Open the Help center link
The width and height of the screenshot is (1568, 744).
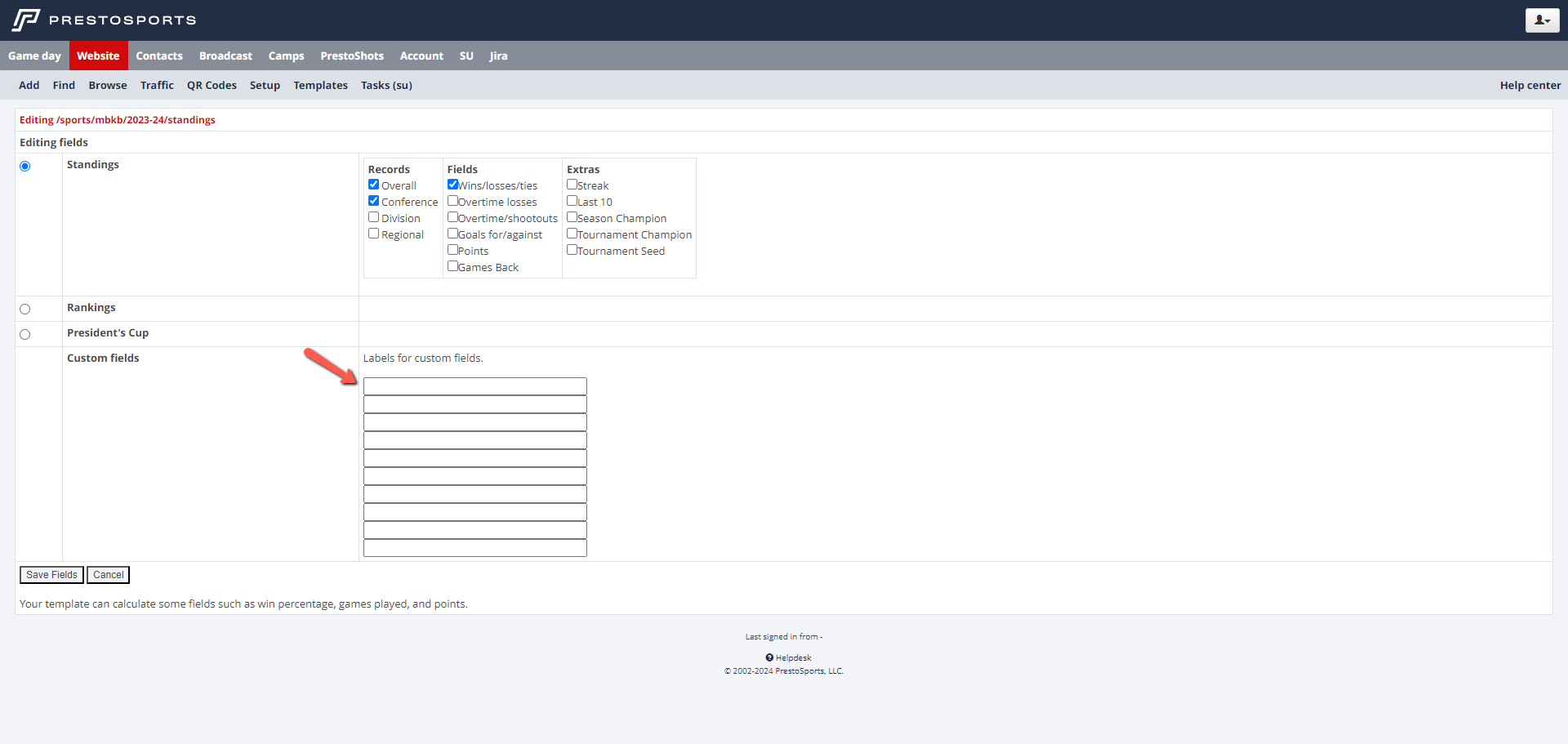(1530, 85)
